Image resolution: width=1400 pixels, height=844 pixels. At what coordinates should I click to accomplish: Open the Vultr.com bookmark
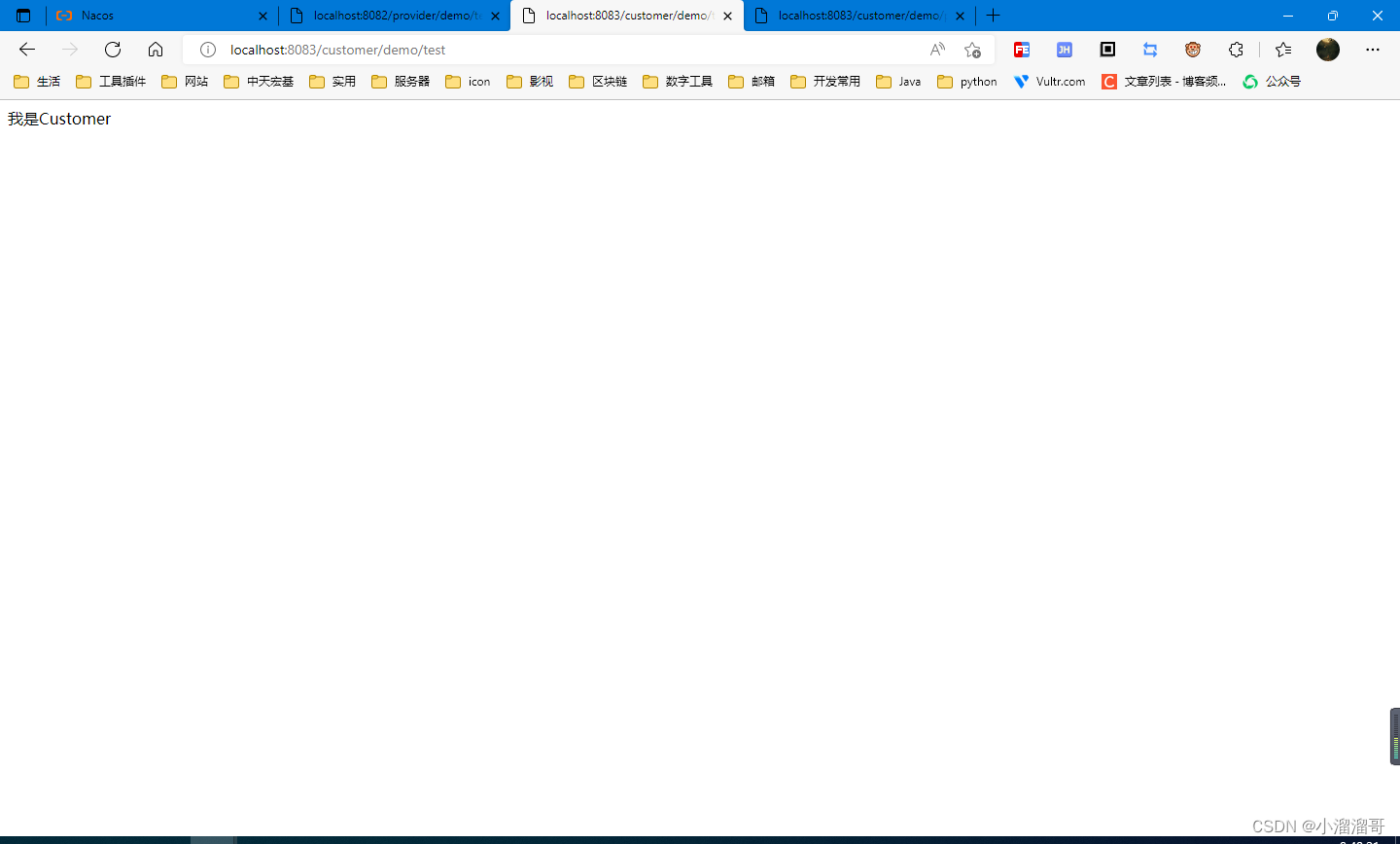(x=1049, y=82)
